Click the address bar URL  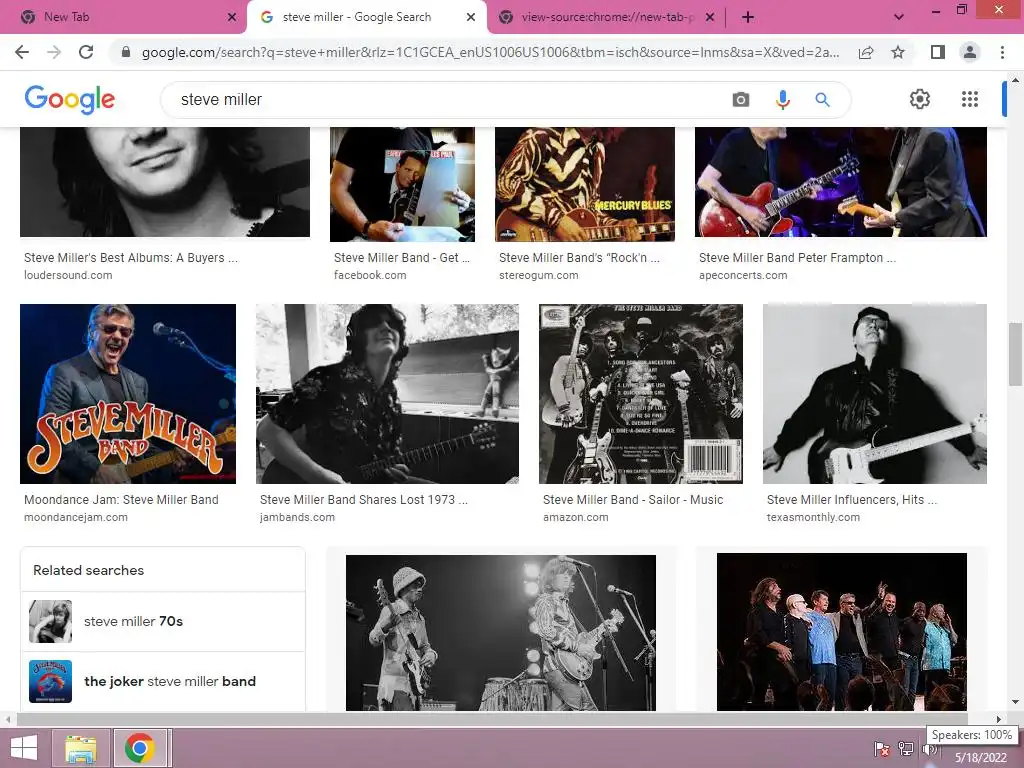pyautogui.click(x=490, y=52)
